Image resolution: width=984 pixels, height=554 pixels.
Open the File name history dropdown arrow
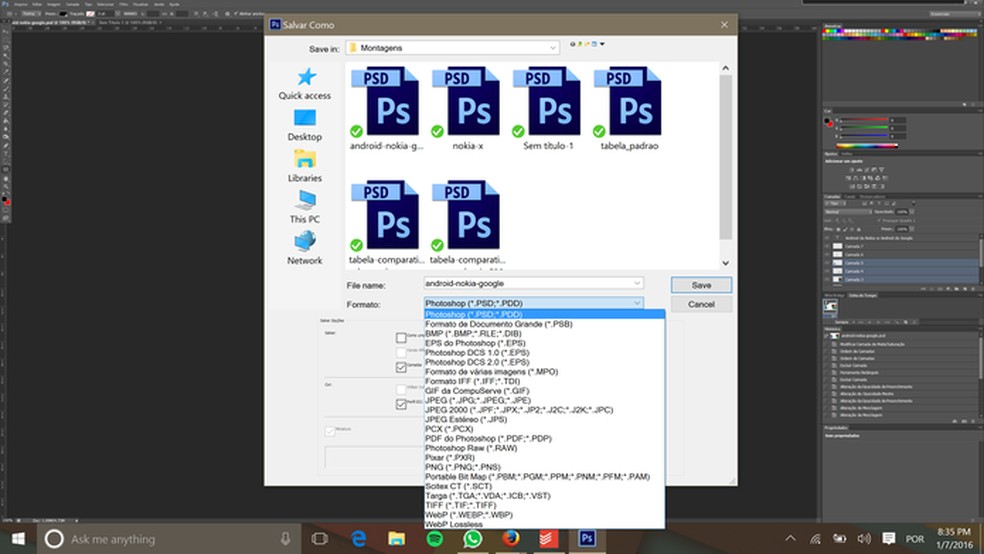(637, 284)
